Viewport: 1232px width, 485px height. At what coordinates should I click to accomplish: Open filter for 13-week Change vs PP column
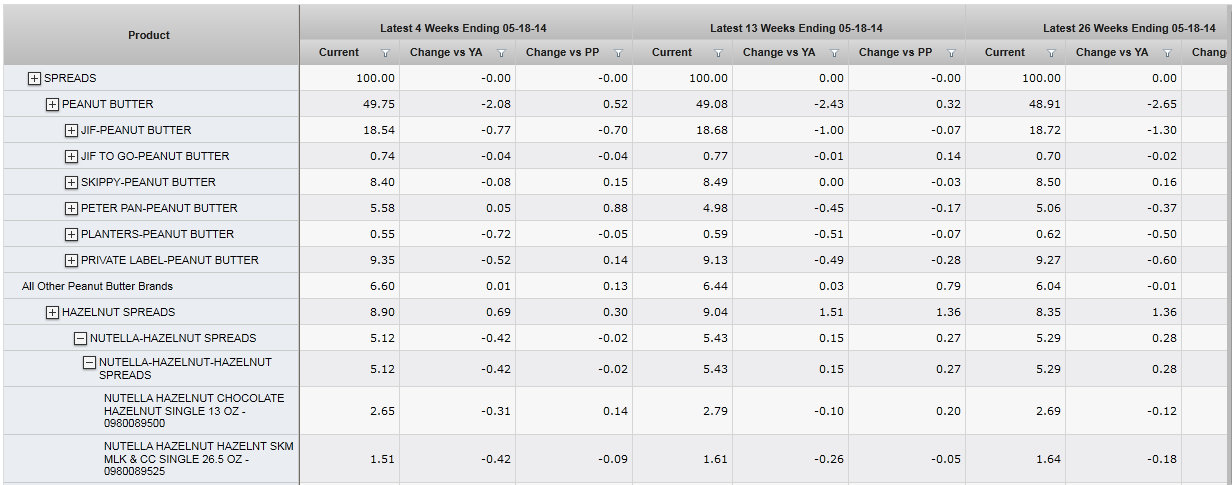pyautogui.click(x=951, y=53)
